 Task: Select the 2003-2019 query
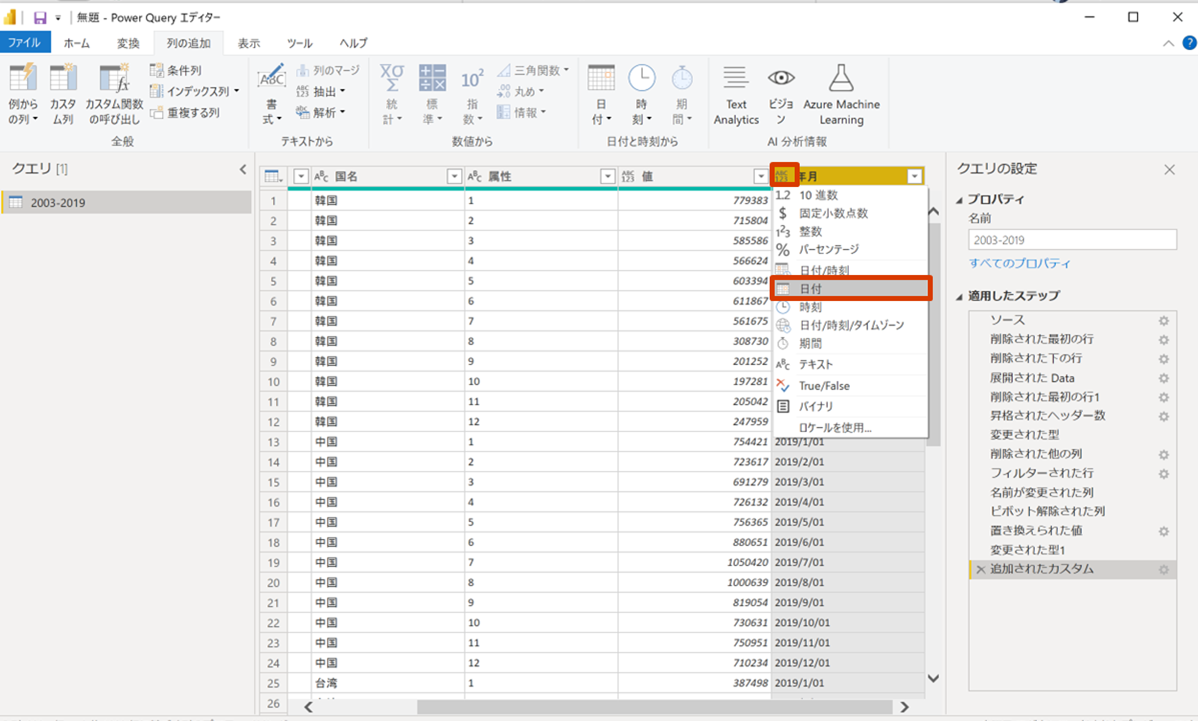126,202
